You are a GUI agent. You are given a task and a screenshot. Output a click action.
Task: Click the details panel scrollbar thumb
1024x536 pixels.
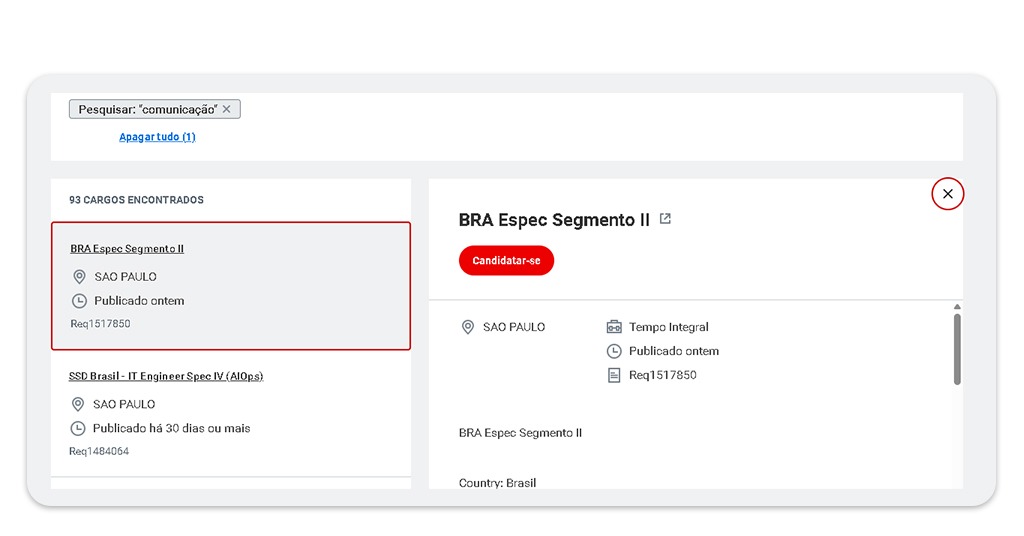[957, 348]
